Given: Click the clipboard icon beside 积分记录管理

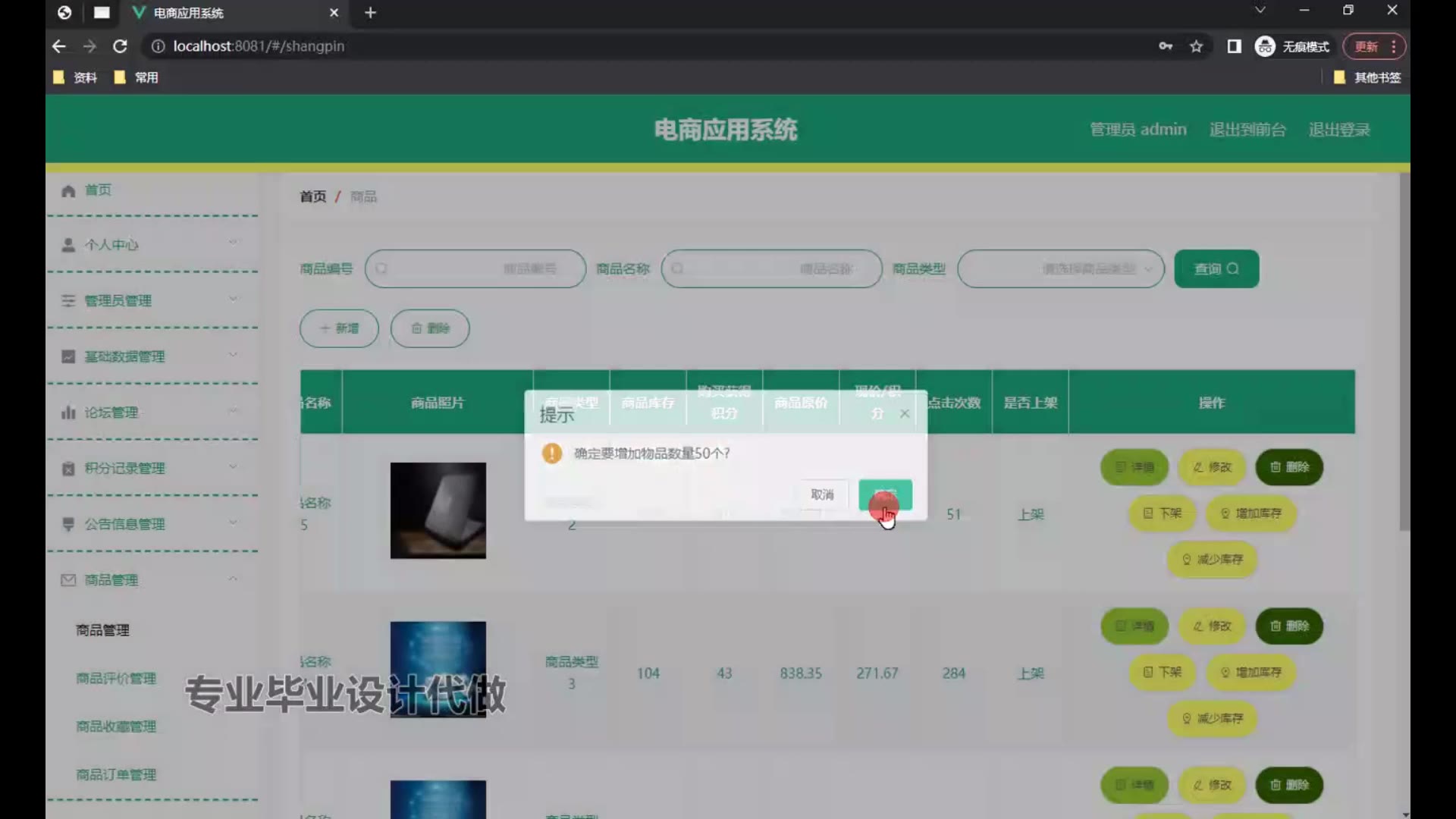Looking at the screenshot, I should coord(68,469).
